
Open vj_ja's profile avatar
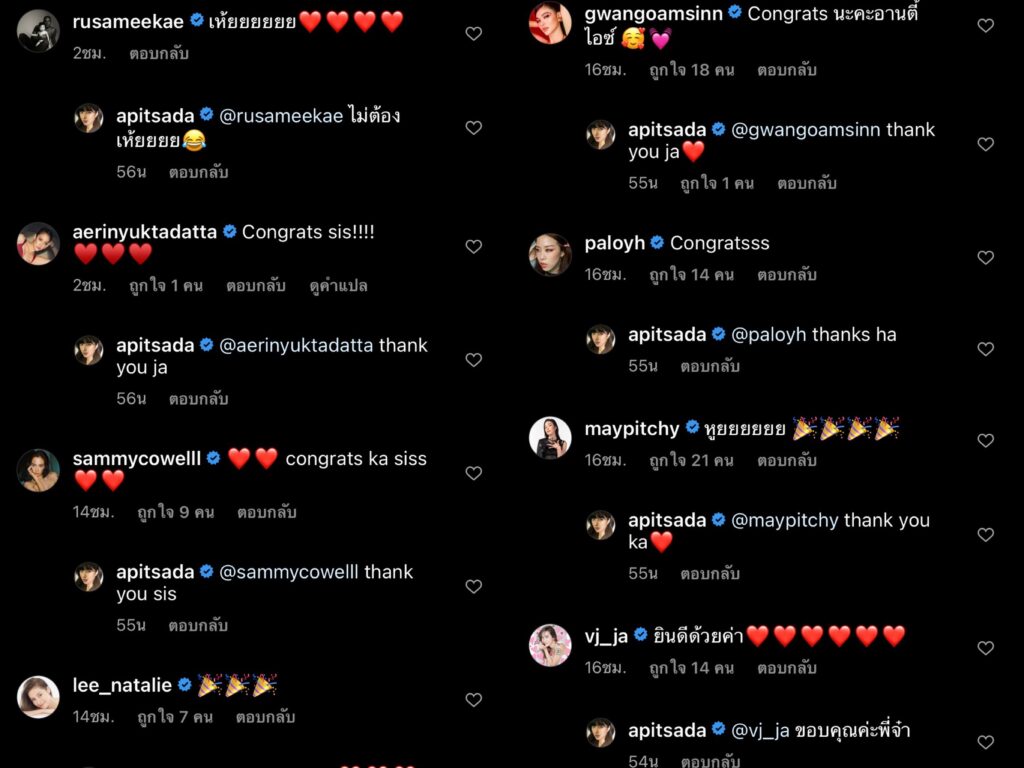550,645
